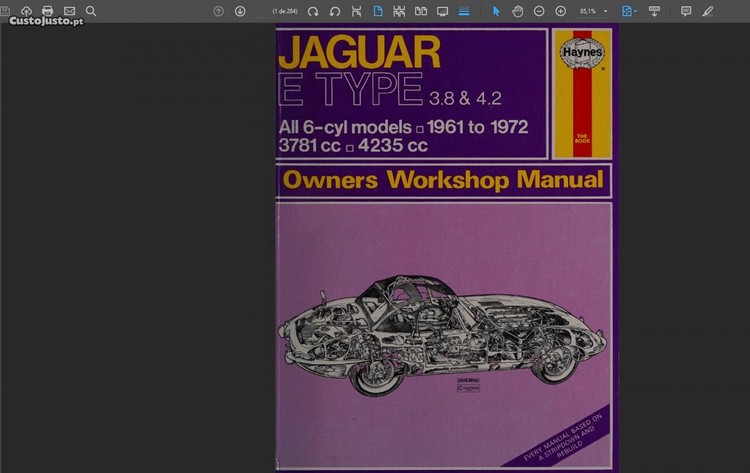Click the print icon in the toolbar
This screenshot has height=473, width=750.
click(47, 11)
